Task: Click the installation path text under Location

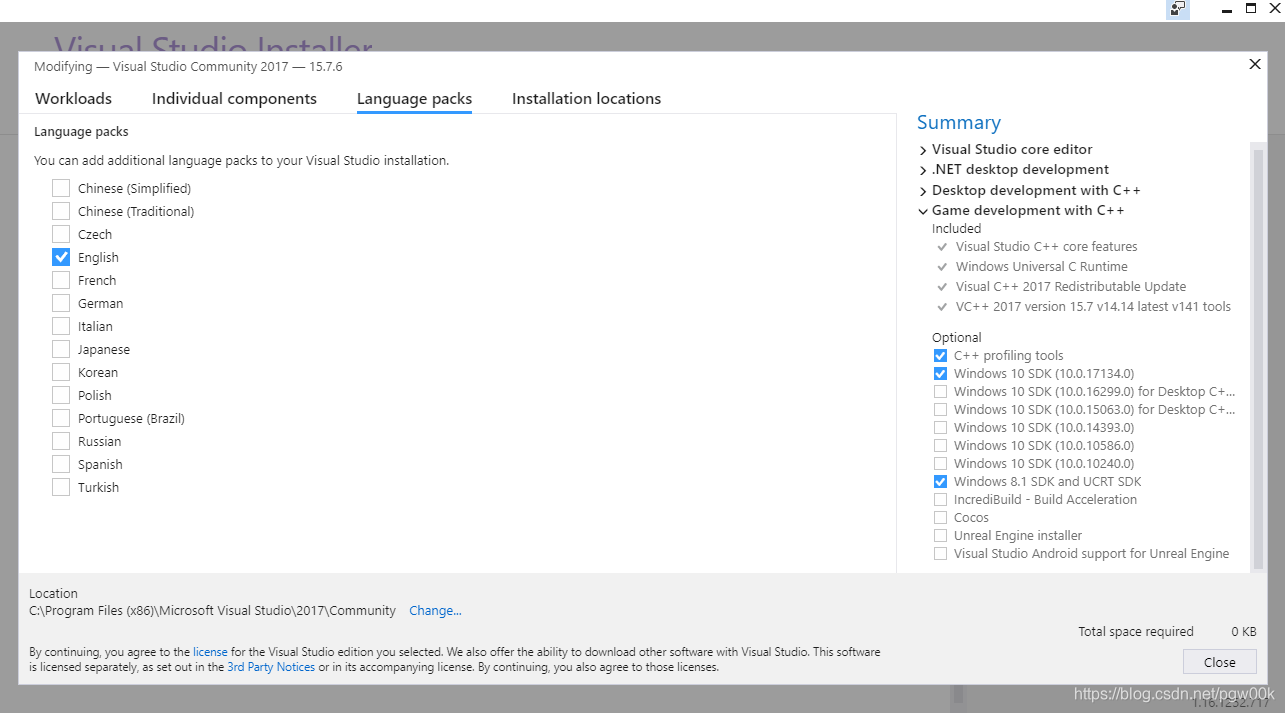Action: click(x=212, y=610)
